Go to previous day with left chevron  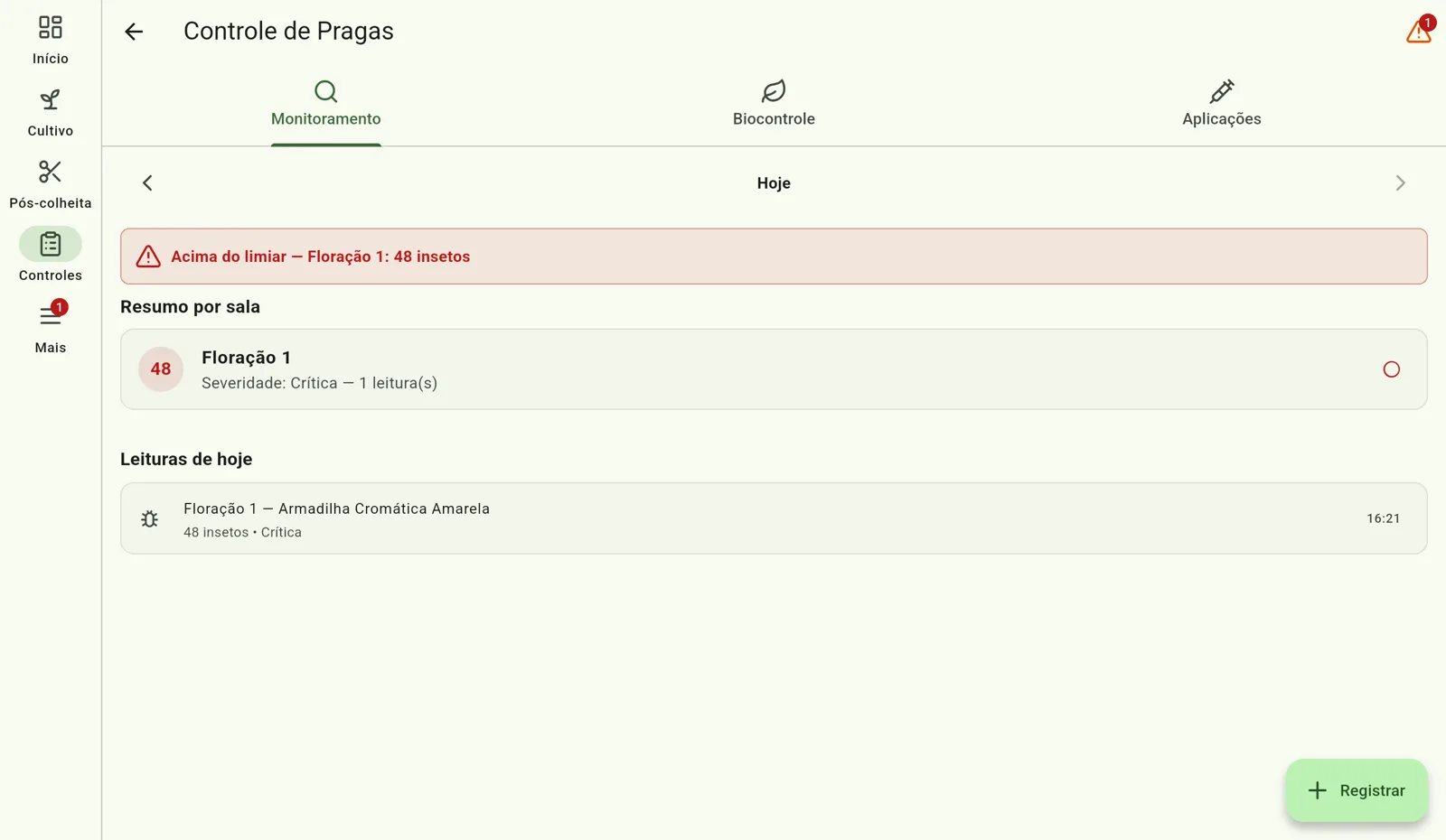147,183
